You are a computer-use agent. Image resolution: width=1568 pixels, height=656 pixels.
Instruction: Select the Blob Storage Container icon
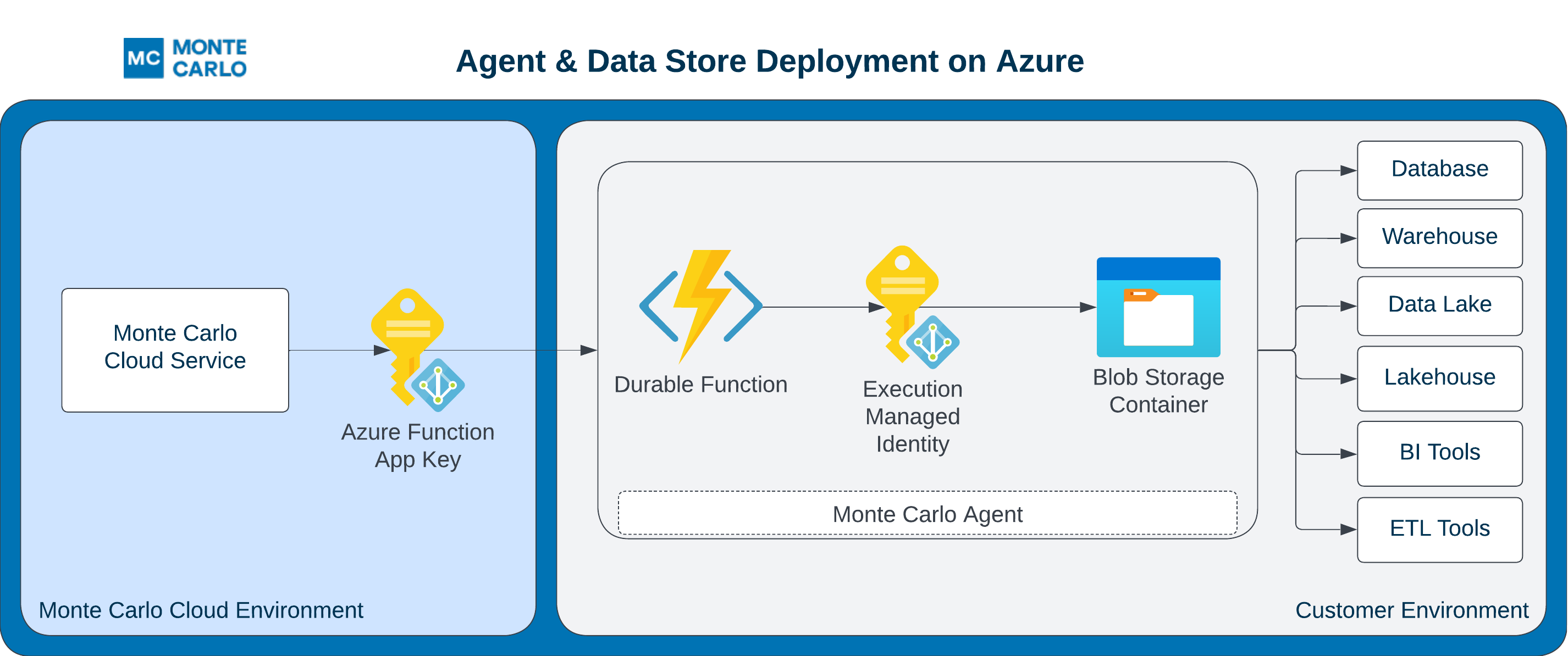click(x=1158, y=307)
